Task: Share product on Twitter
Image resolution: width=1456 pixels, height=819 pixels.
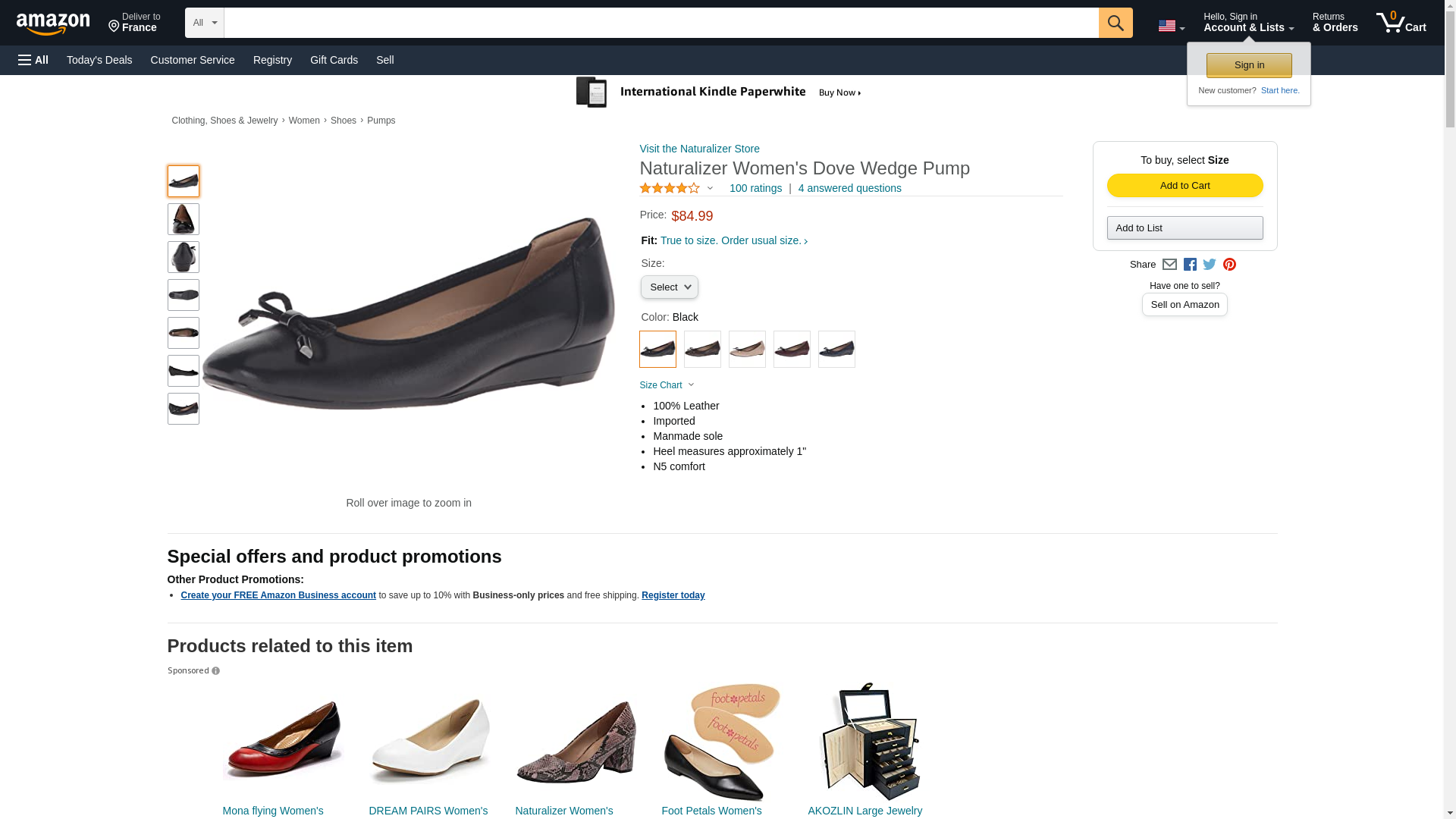Action: pos(1210,265)
